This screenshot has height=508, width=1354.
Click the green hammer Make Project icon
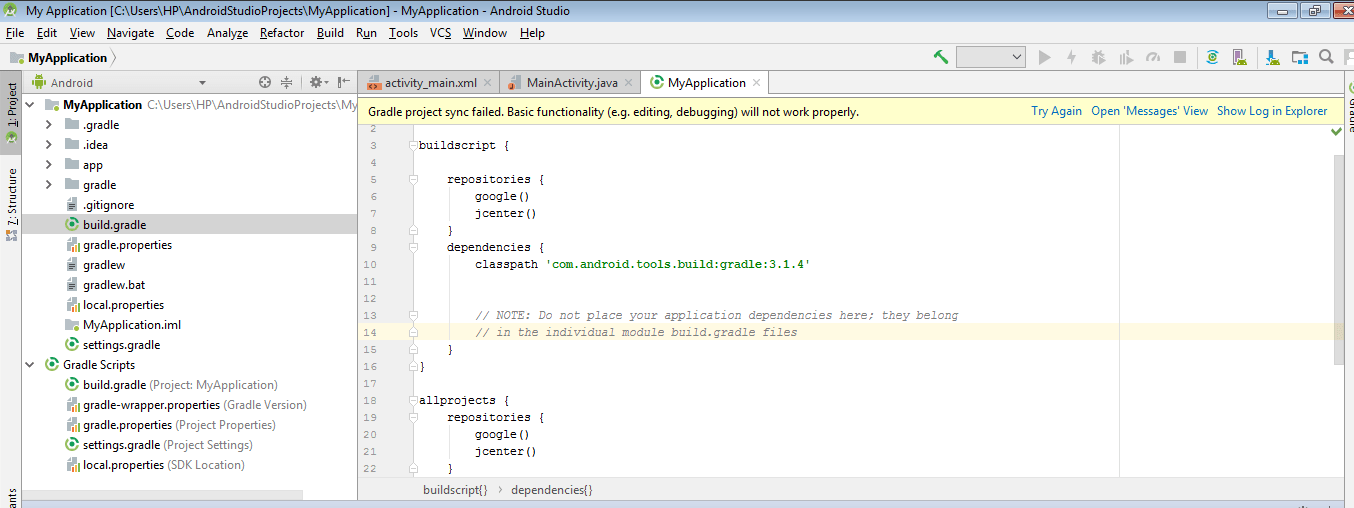pyautogui.click(x=941, y=57)
